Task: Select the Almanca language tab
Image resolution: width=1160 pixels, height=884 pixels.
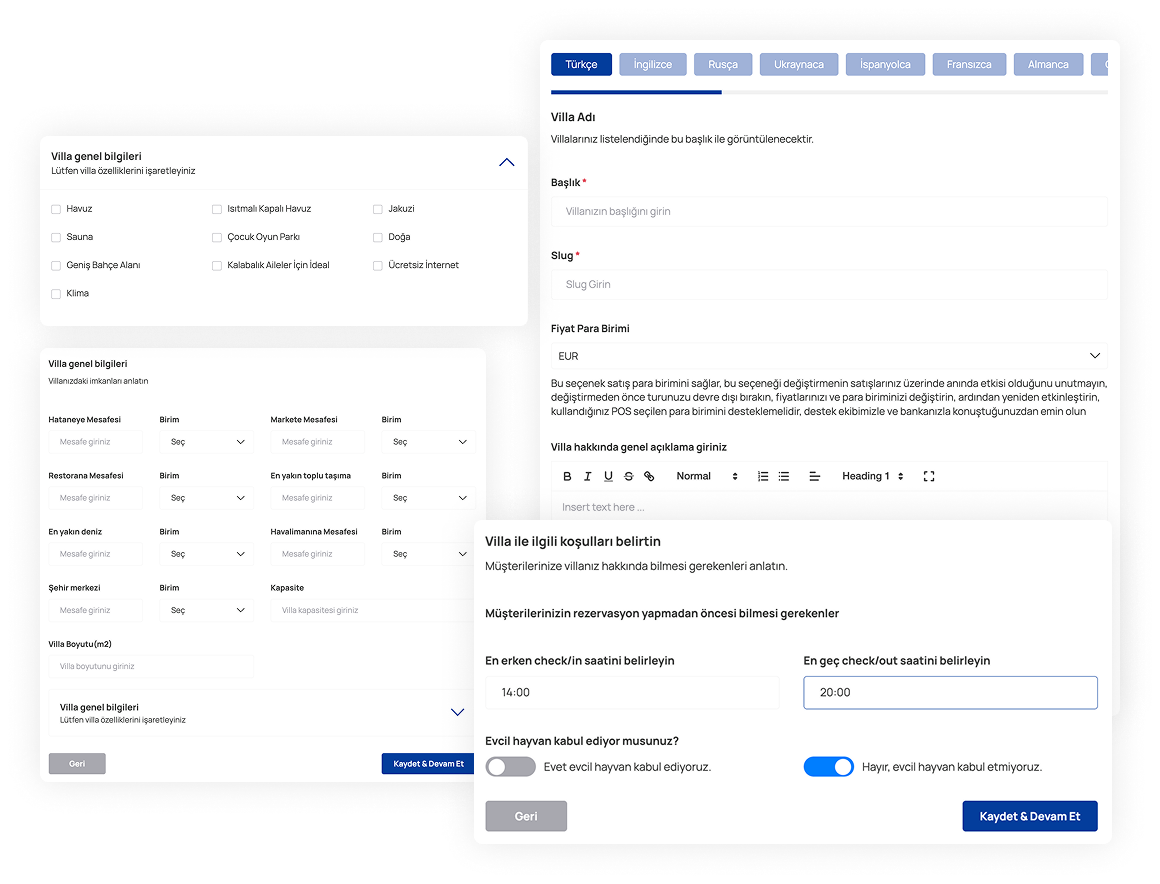Action: pos(1048,64)
